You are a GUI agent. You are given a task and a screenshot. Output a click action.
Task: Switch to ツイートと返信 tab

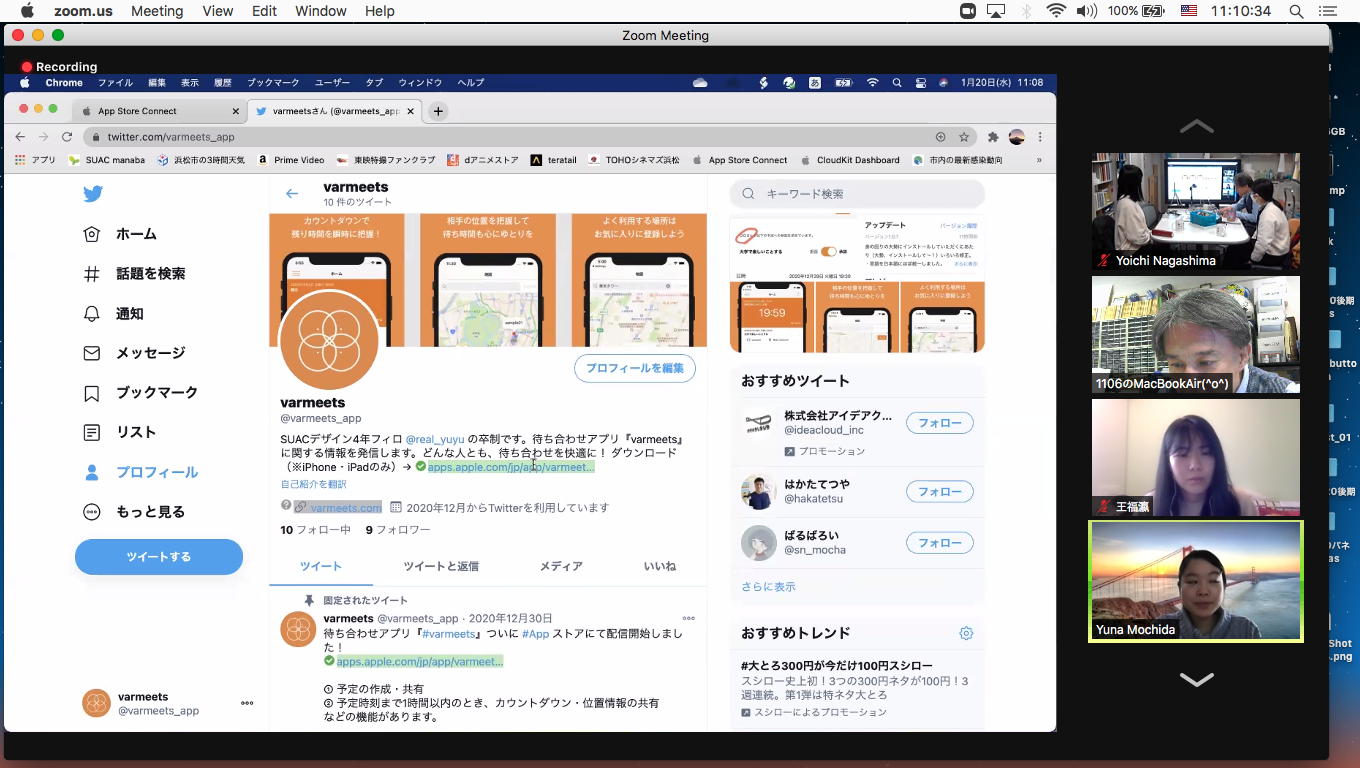click(x=441, y=566)
